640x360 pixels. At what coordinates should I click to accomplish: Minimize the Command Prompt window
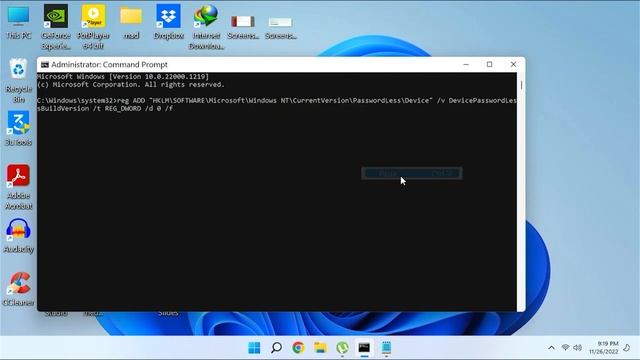coord(466,64)
